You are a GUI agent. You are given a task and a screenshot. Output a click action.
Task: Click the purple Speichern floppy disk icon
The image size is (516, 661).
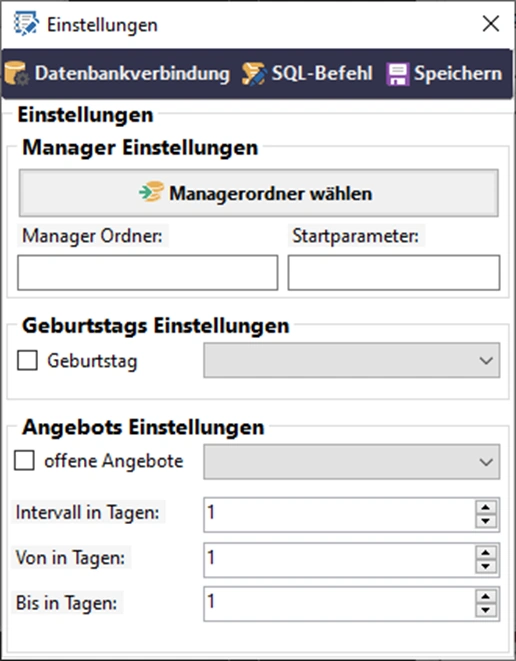tap(397, 74)
